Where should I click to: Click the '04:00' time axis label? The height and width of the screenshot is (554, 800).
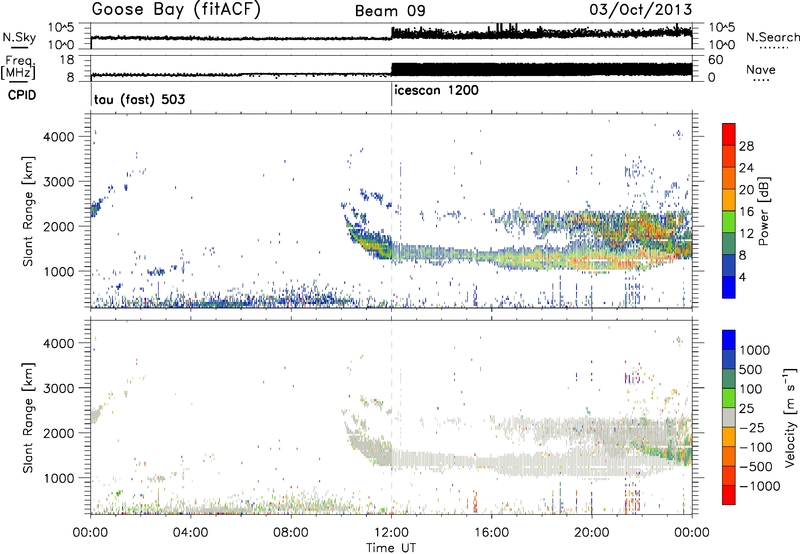click(190, 533)
